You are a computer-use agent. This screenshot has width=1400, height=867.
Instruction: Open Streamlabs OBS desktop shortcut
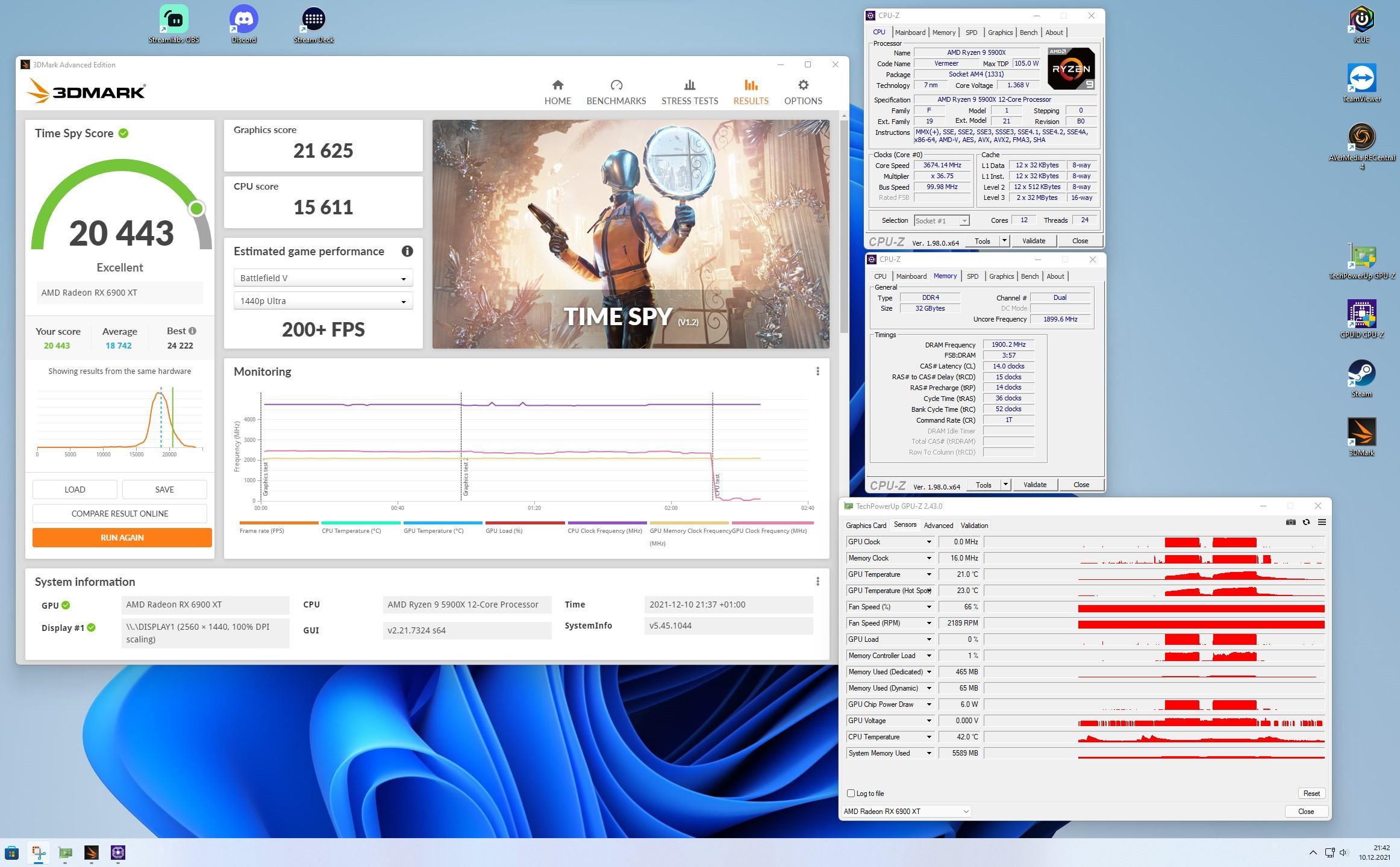tap(173, 24)
